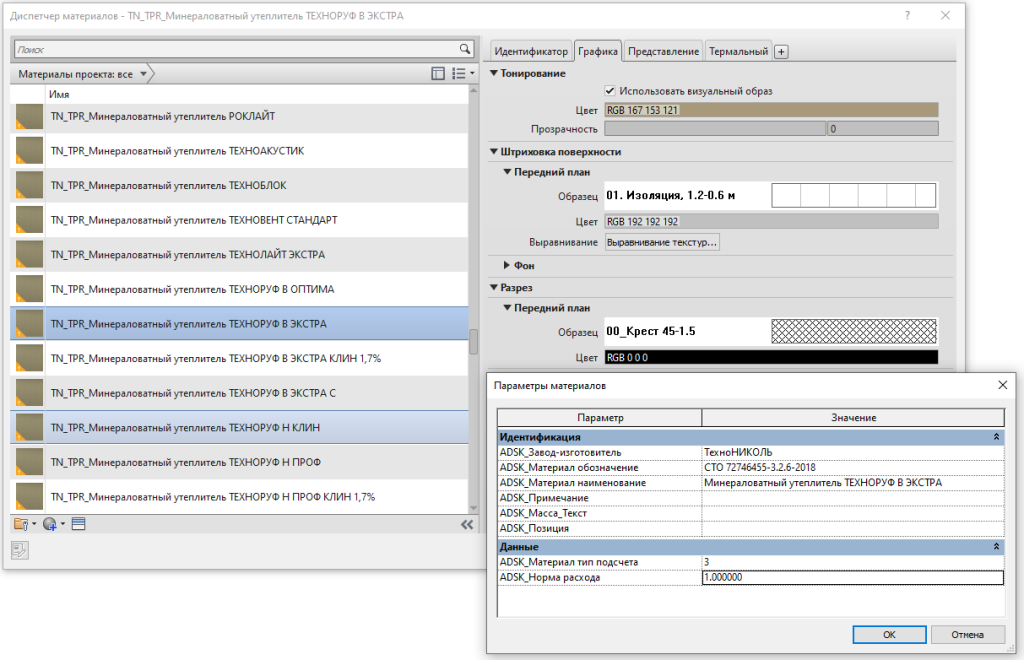Click the create new material icon
1024x660 pixels.
51,524
